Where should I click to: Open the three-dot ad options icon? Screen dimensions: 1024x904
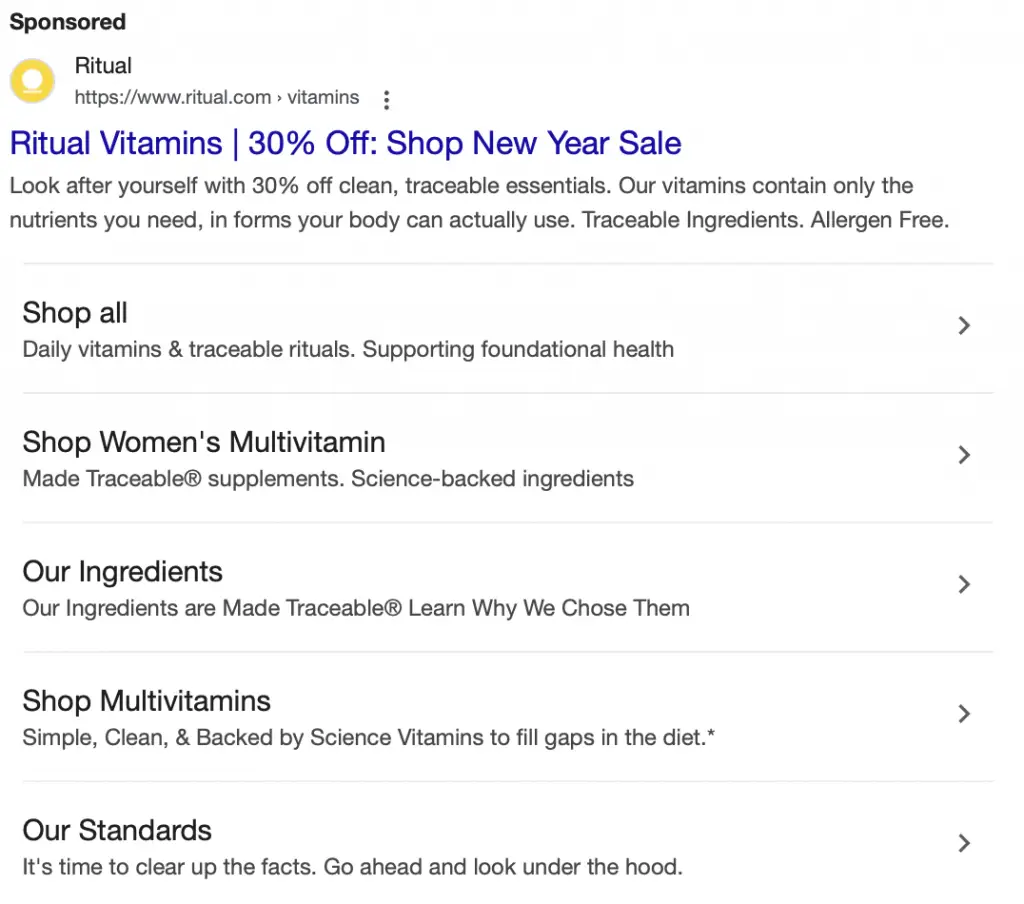[x=386, y=100]
